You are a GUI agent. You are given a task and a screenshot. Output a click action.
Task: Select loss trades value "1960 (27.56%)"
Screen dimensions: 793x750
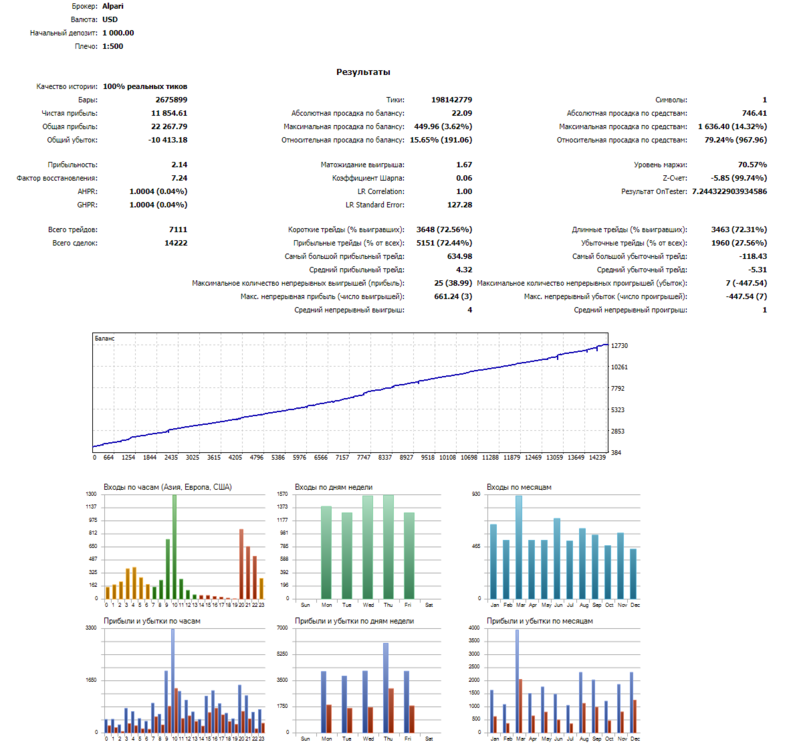coord(739,243)
